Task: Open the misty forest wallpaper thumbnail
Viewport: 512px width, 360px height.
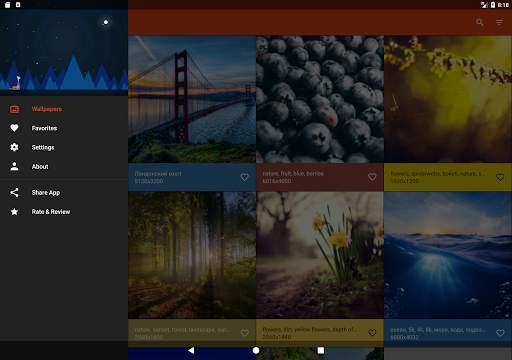Action: 192,255
